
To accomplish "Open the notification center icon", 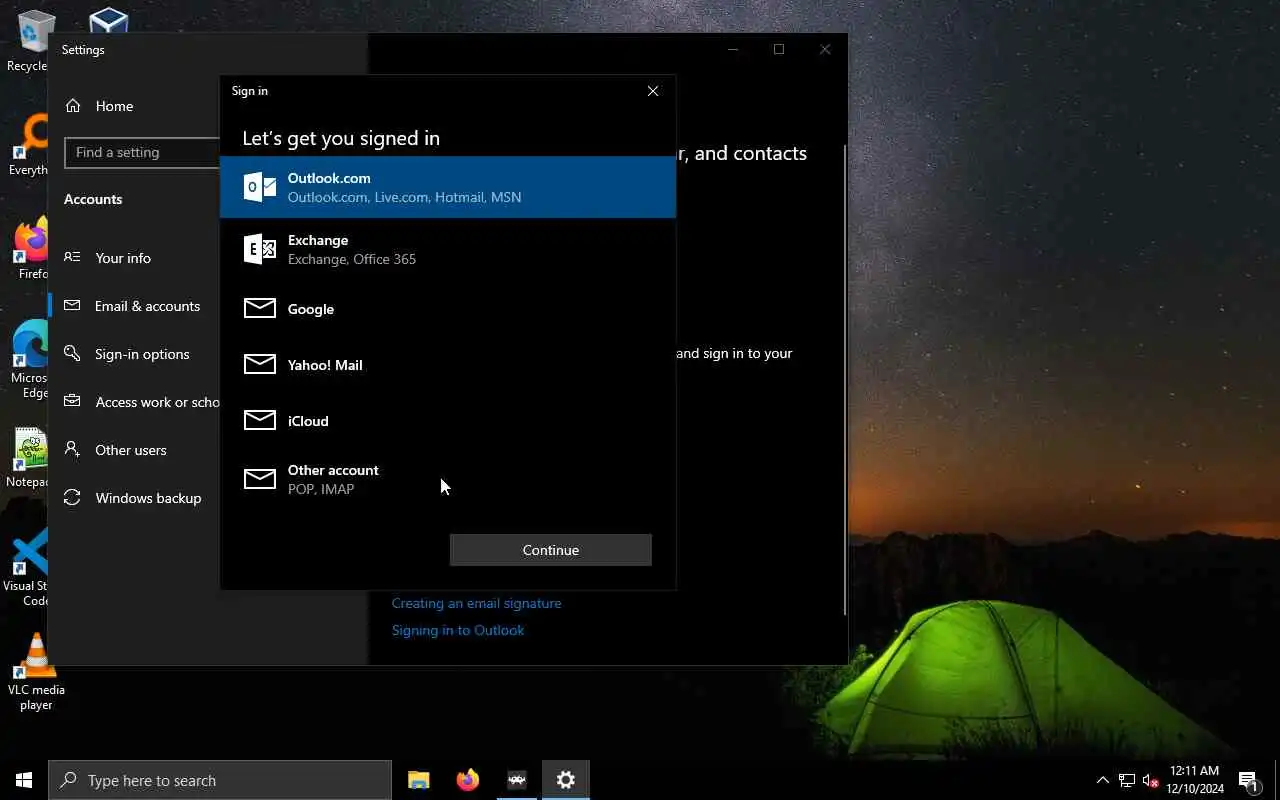I will [x=1248, y=780].
